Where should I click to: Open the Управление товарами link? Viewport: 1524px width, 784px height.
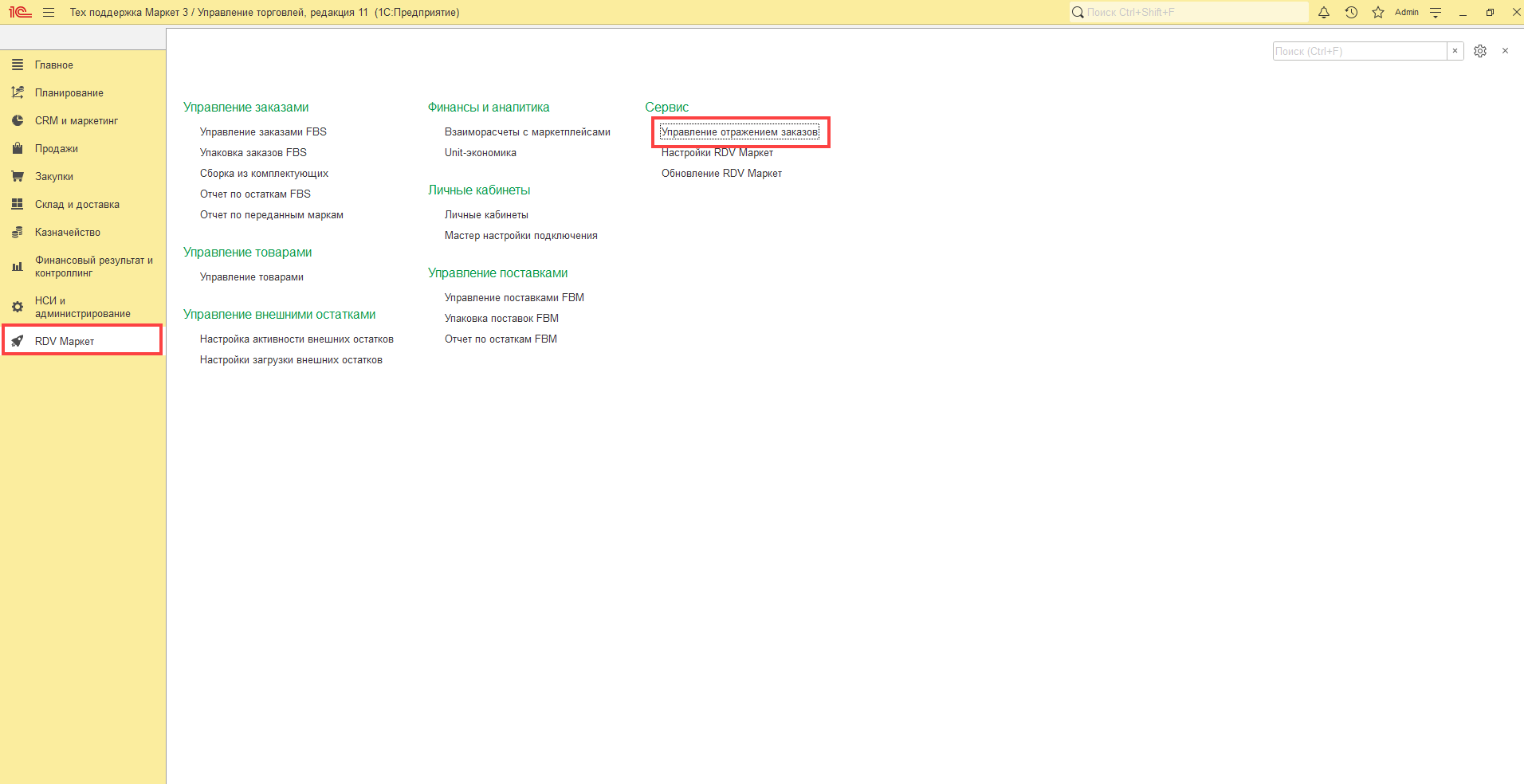252,277
